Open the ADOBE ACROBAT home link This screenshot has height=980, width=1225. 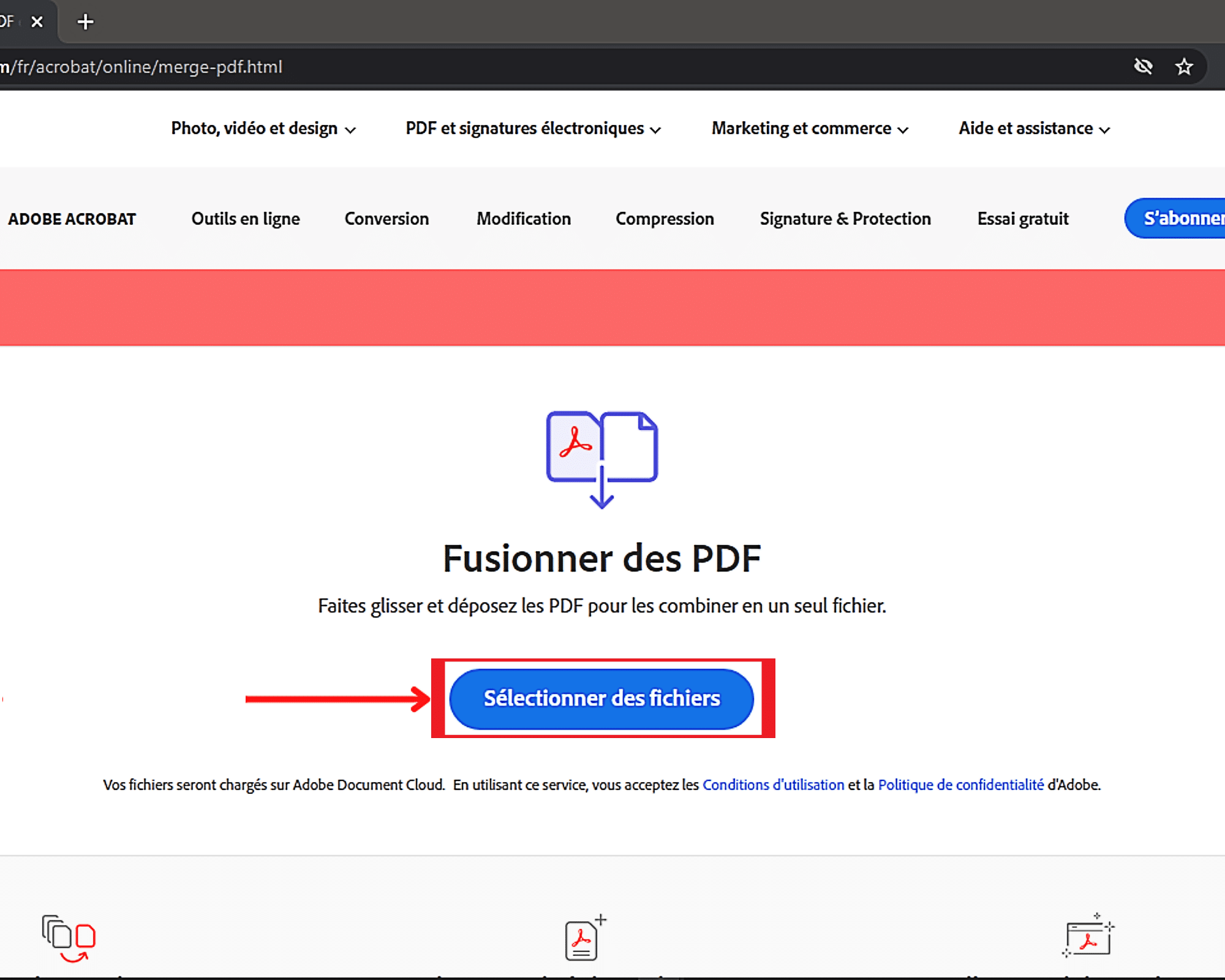(72, 219)
